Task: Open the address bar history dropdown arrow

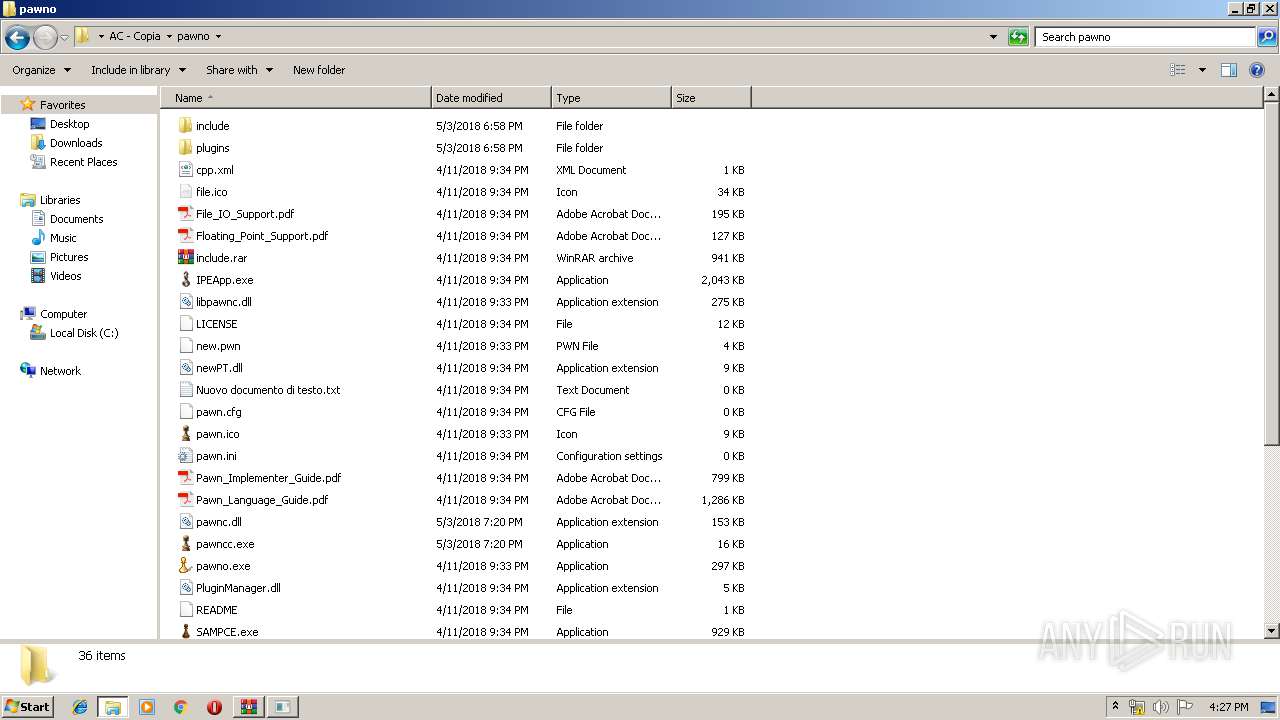Action: click(993, 37)
